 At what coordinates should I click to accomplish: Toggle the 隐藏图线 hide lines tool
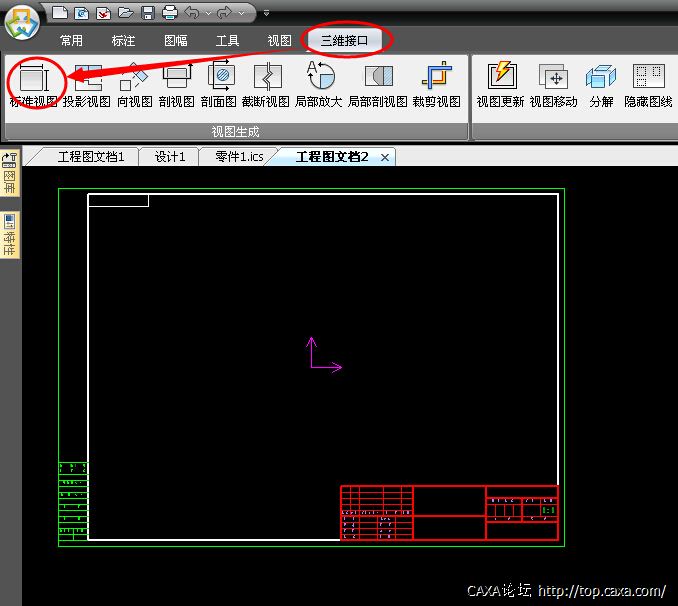coord(648,84)
